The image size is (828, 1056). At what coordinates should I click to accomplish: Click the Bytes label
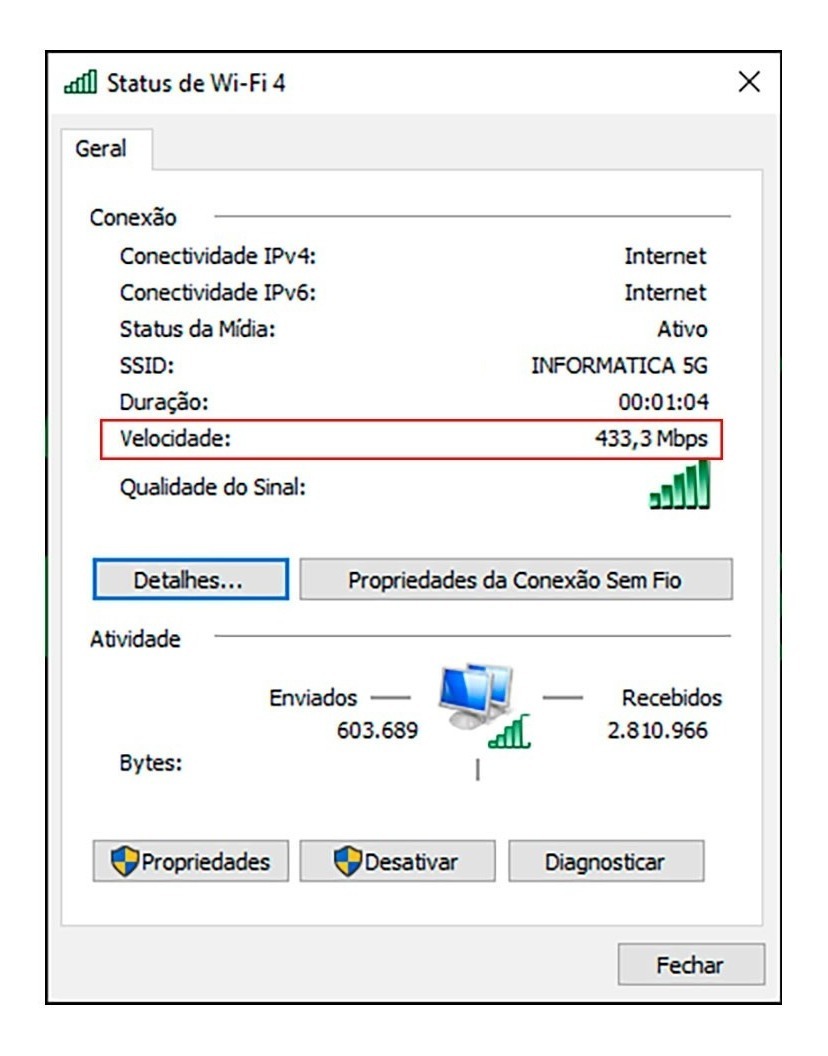(151, 763)
